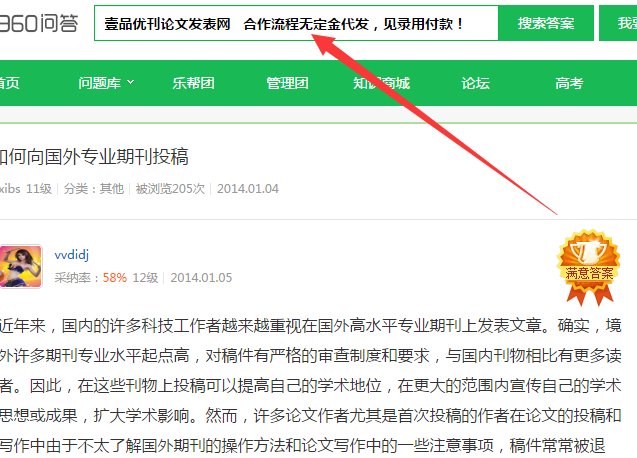Click the 搜索答案 search button
Image resolution: width=637 pixels, height=458 pixels.
546,23
